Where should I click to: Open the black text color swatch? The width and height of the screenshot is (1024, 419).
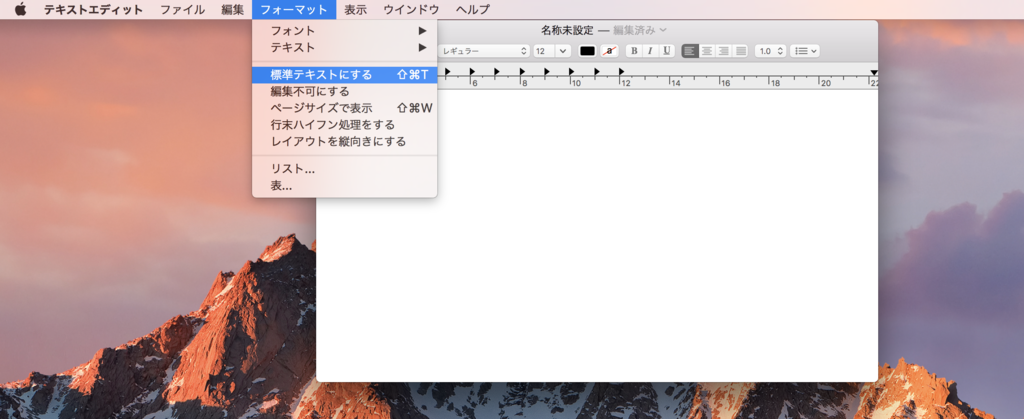588,51
